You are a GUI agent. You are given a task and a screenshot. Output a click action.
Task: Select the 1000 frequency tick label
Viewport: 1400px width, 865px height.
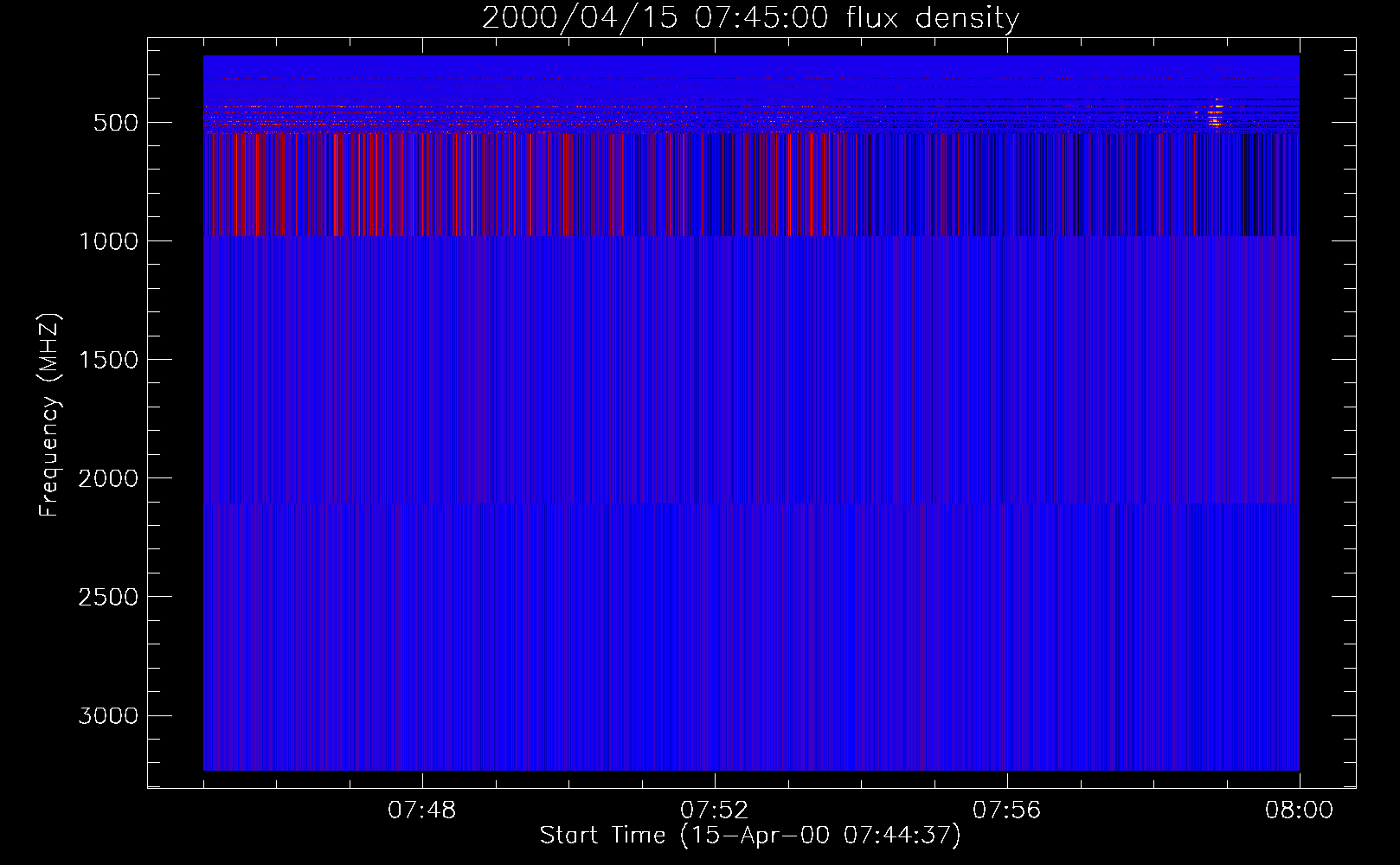[x=108, y=241]
